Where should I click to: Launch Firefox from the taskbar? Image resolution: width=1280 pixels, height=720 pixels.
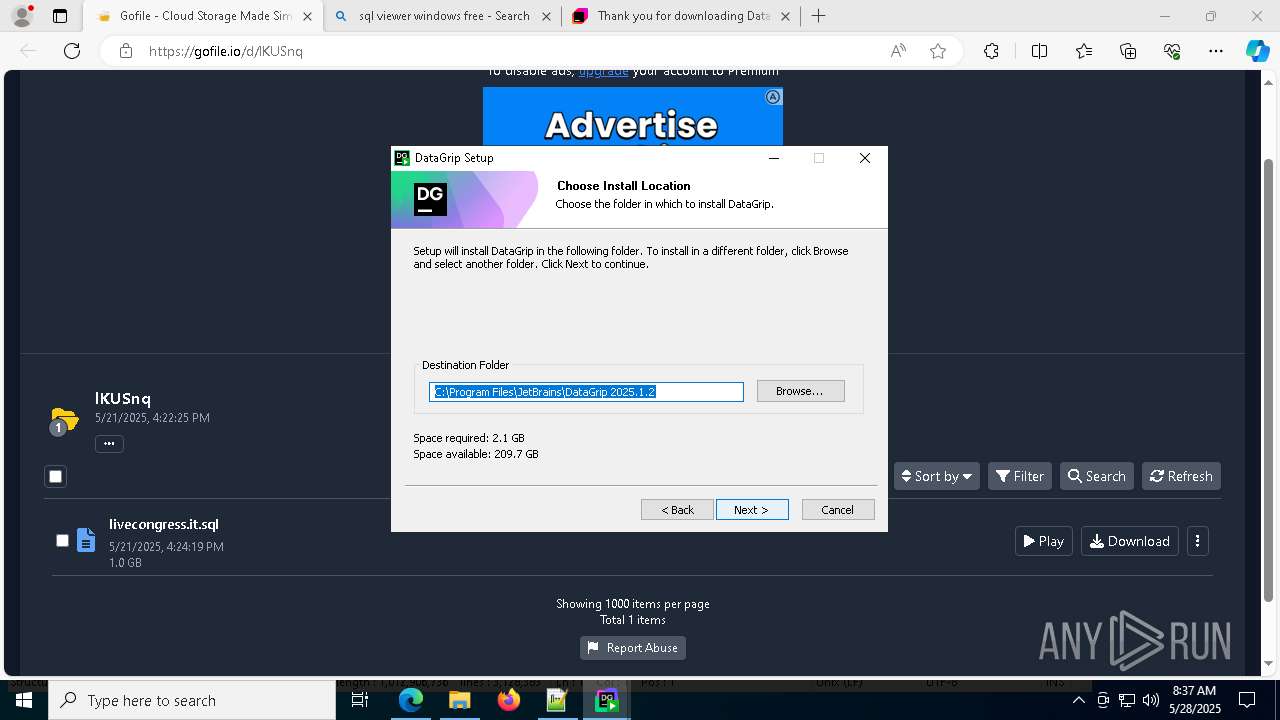(x=508, y=700)
